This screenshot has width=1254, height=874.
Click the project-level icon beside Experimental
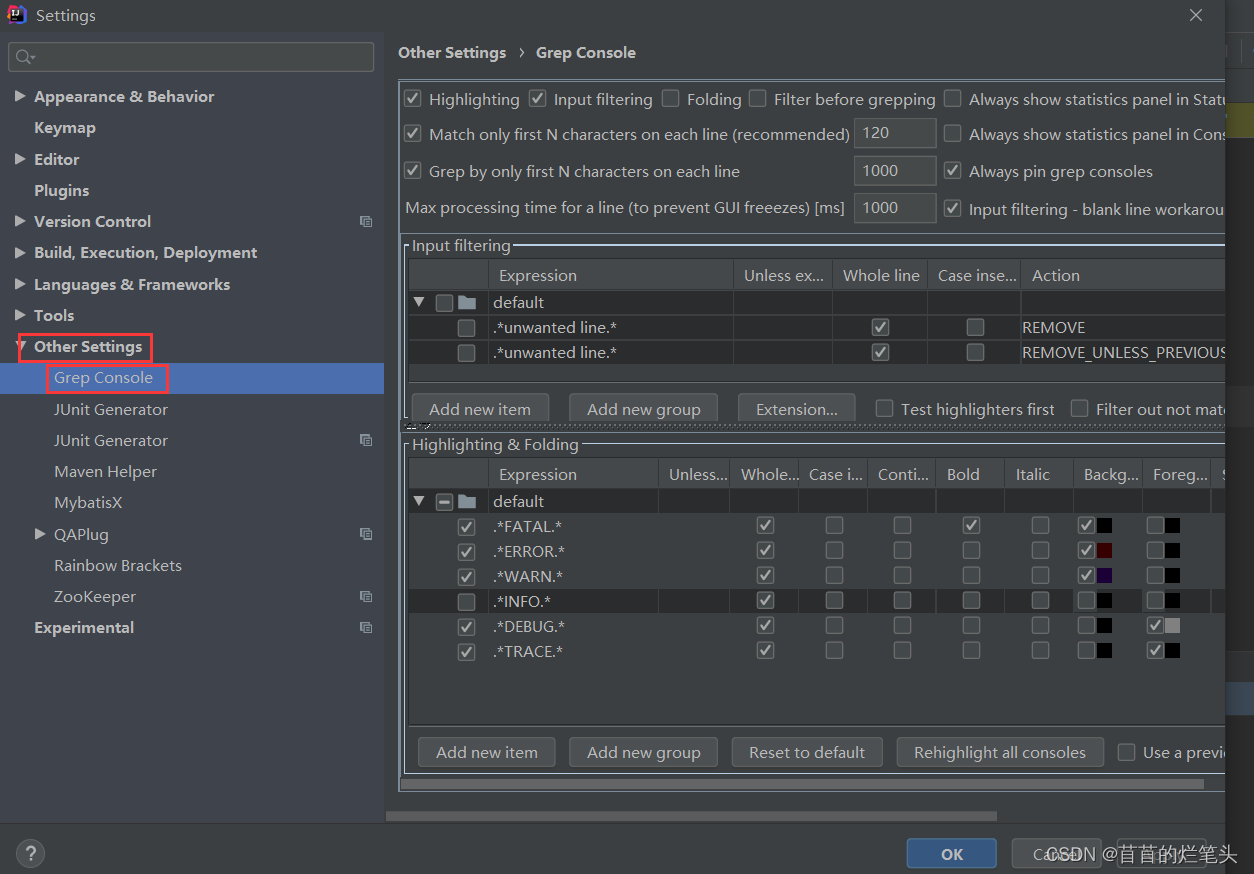(366, 628)
